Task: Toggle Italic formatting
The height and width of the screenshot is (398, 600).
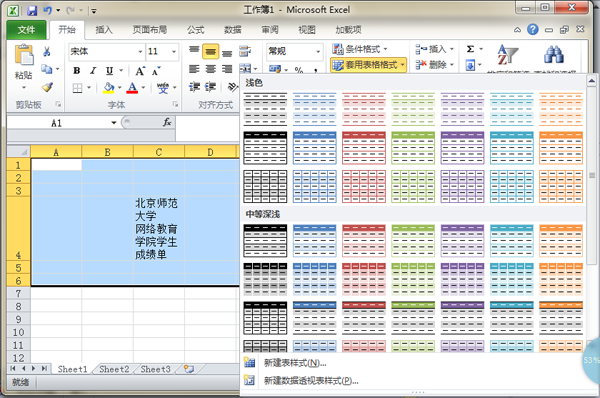Action: pos(93,71)
